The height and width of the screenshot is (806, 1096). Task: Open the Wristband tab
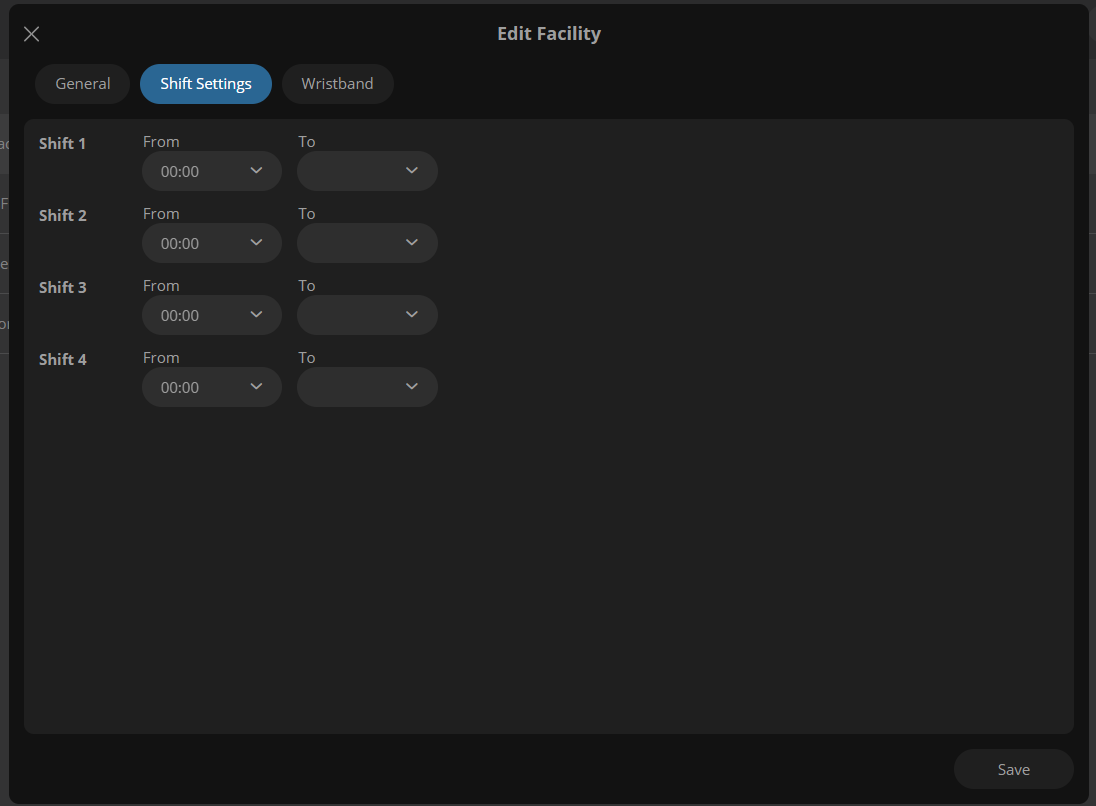(337, 84)
